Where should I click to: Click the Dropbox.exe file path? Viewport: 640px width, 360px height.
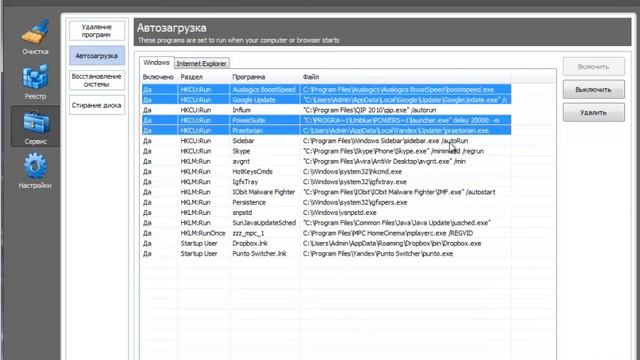click(x=392, y=243)
